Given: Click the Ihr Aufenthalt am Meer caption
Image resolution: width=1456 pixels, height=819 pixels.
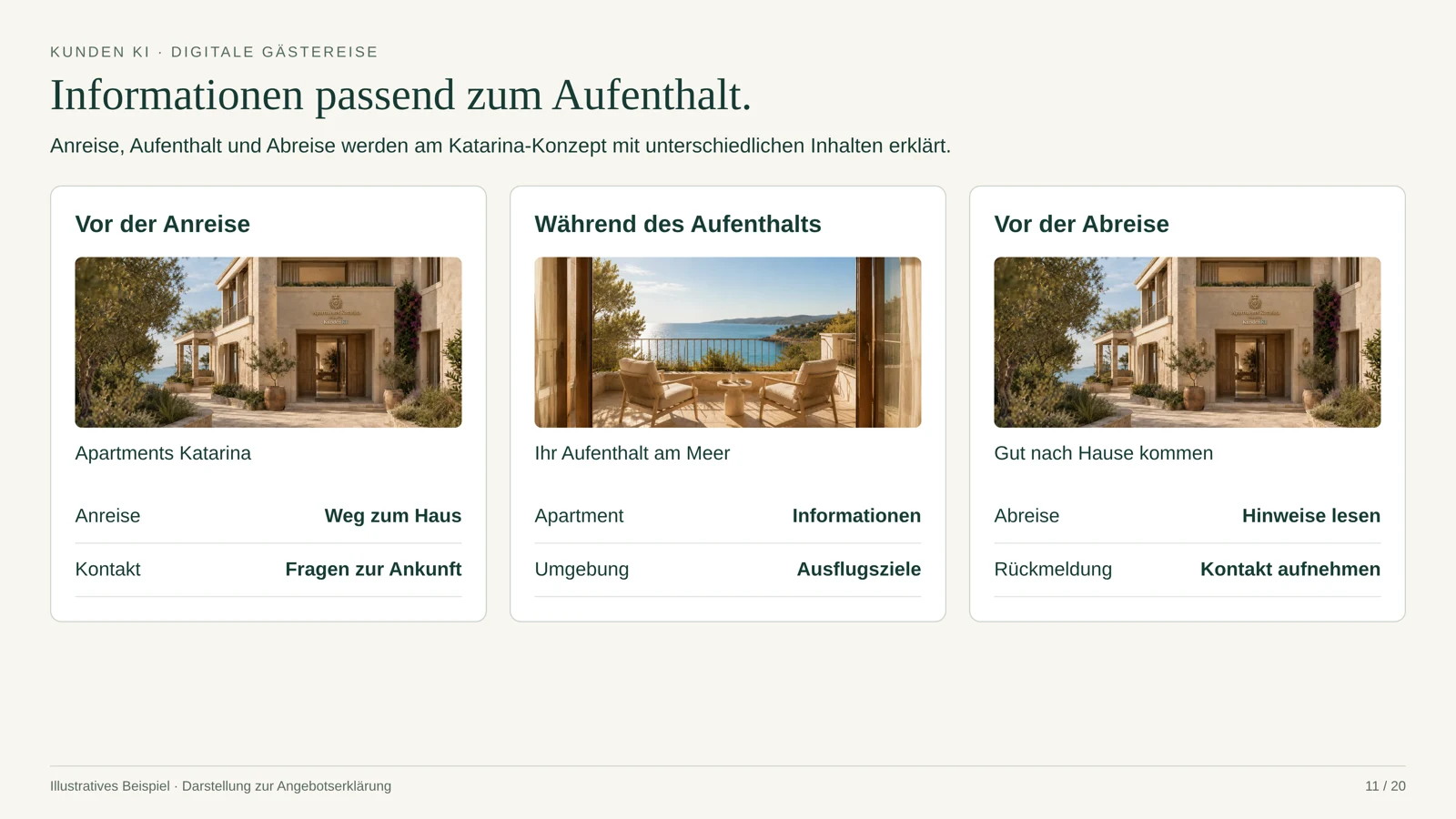Looking at the screenshot, I should click(x=632, y=453).
